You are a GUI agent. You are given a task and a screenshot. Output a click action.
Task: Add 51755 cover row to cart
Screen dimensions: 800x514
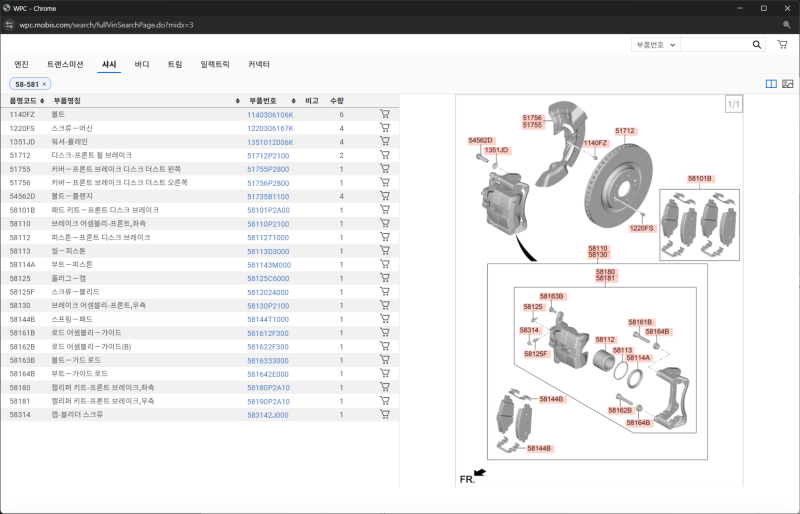[x=385, y=168]
